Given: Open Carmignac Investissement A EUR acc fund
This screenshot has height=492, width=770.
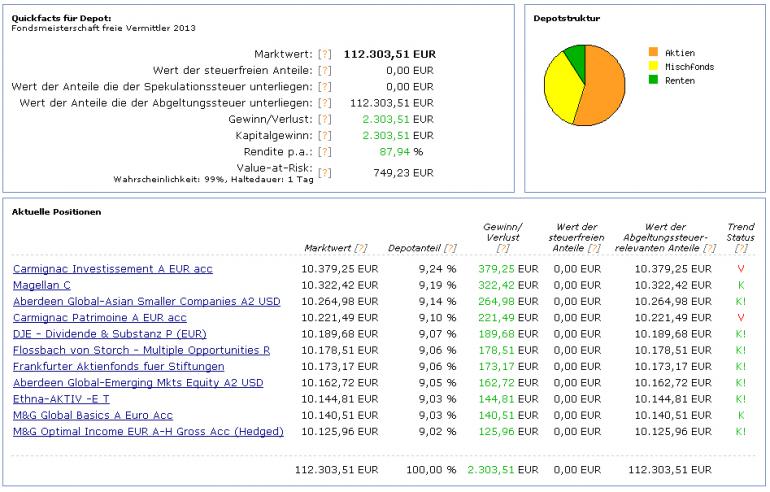Looking at the screenshot, I should click(x=113, y=269).
